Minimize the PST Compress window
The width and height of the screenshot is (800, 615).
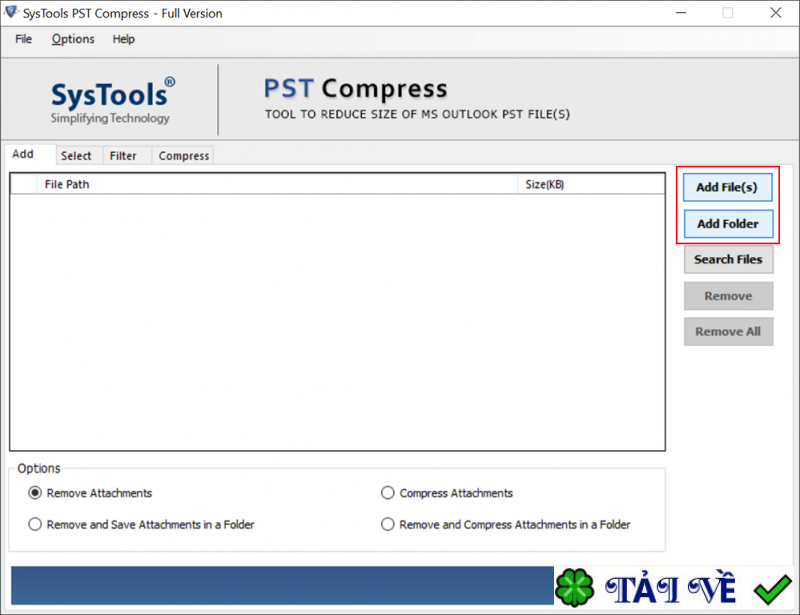(x=681, y=13)
